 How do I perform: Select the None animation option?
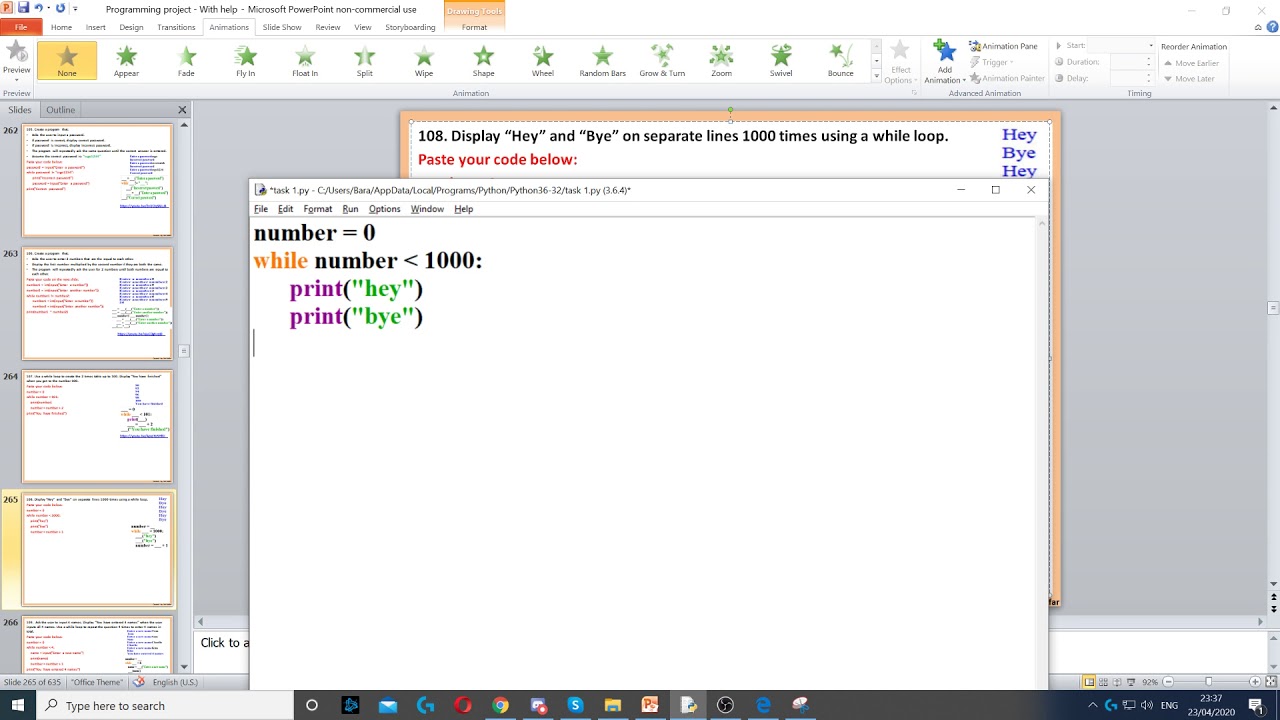coord(67,61)
